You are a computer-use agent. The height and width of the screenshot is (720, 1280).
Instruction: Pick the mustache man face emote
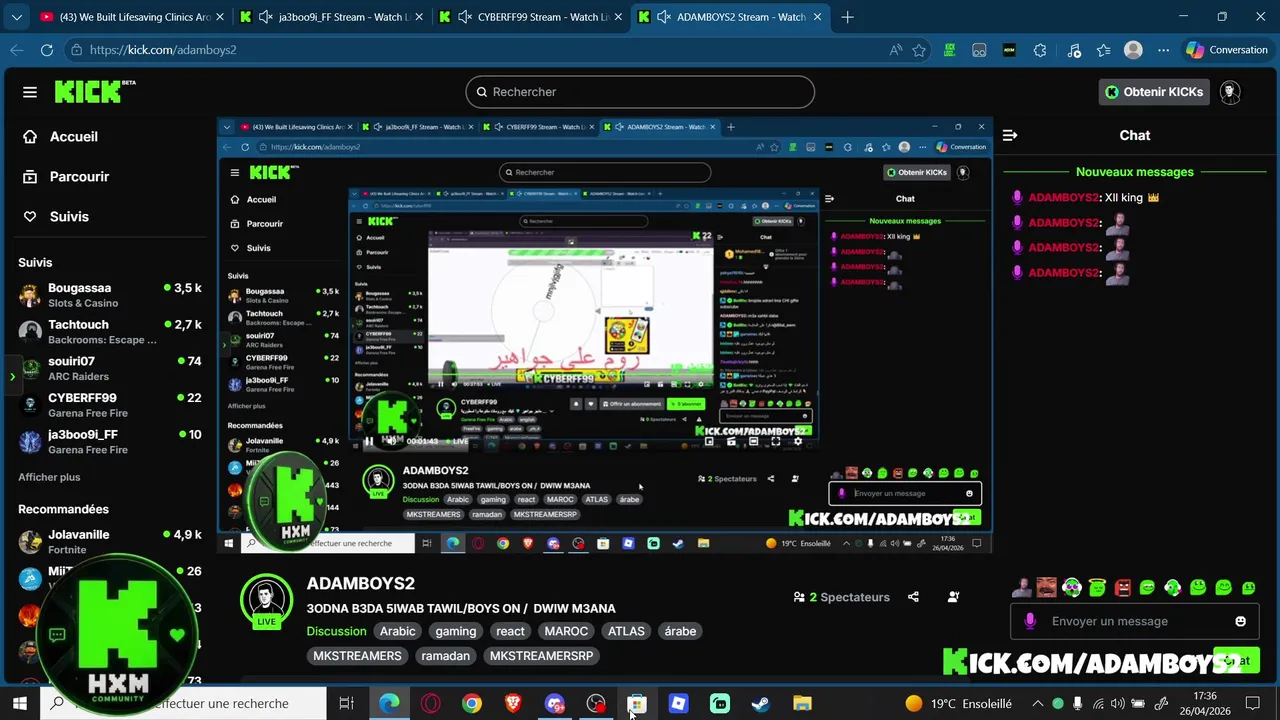click(x=1046, y=587)
